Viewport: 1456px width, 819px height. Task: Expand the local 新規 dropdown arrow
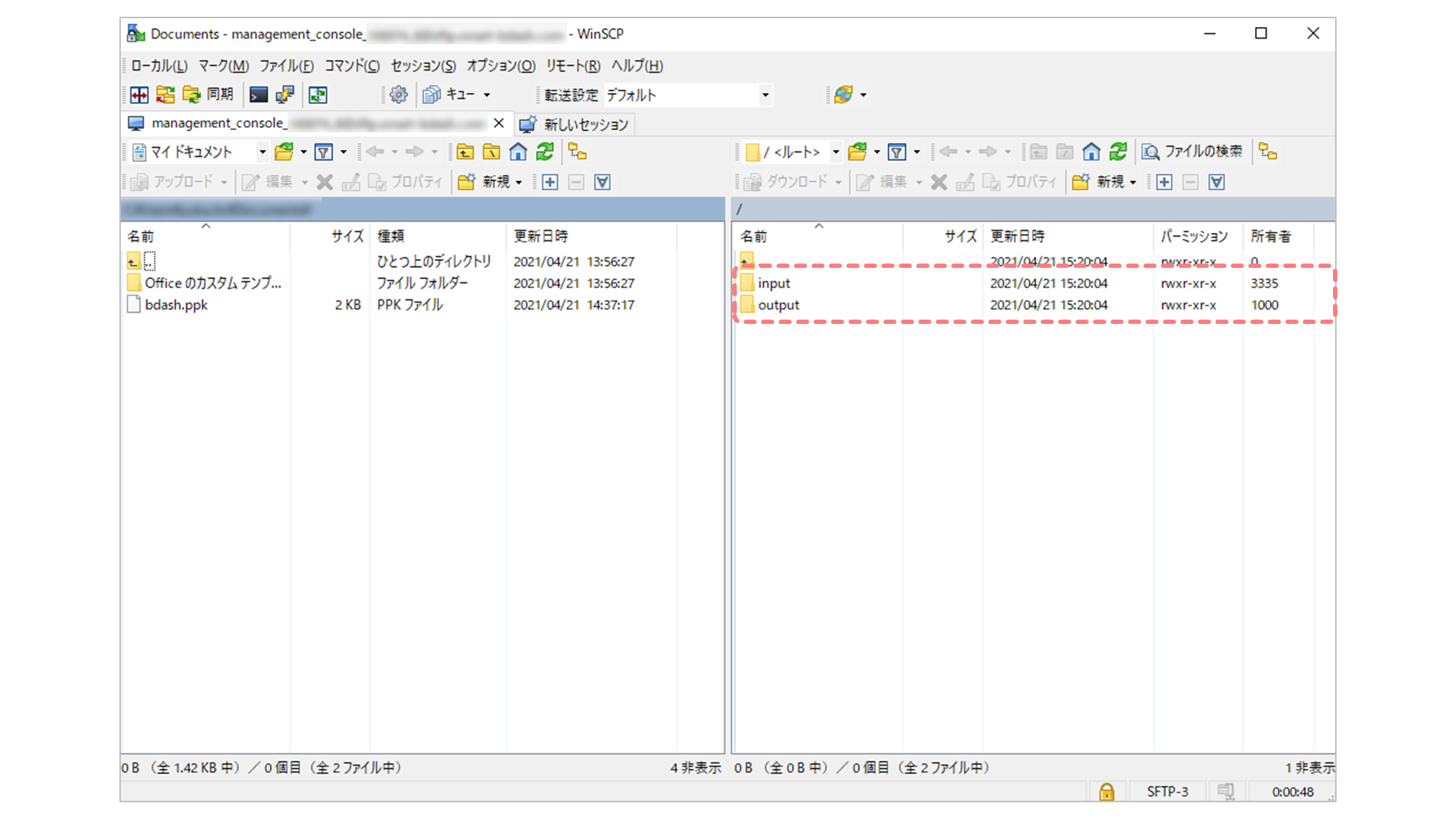point(519,183)
